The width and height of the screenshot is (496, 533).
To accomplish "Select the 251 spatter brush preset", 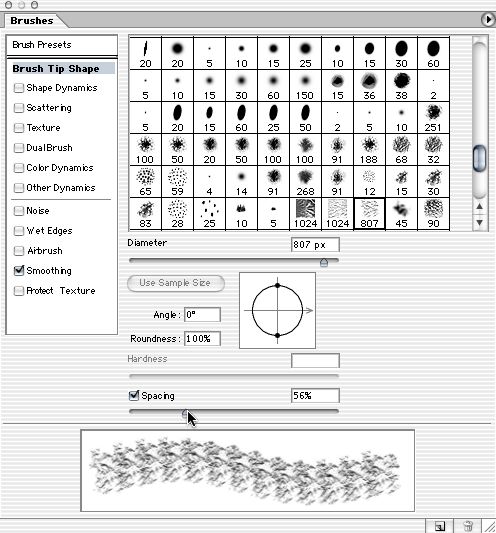I will pos(433,118).
